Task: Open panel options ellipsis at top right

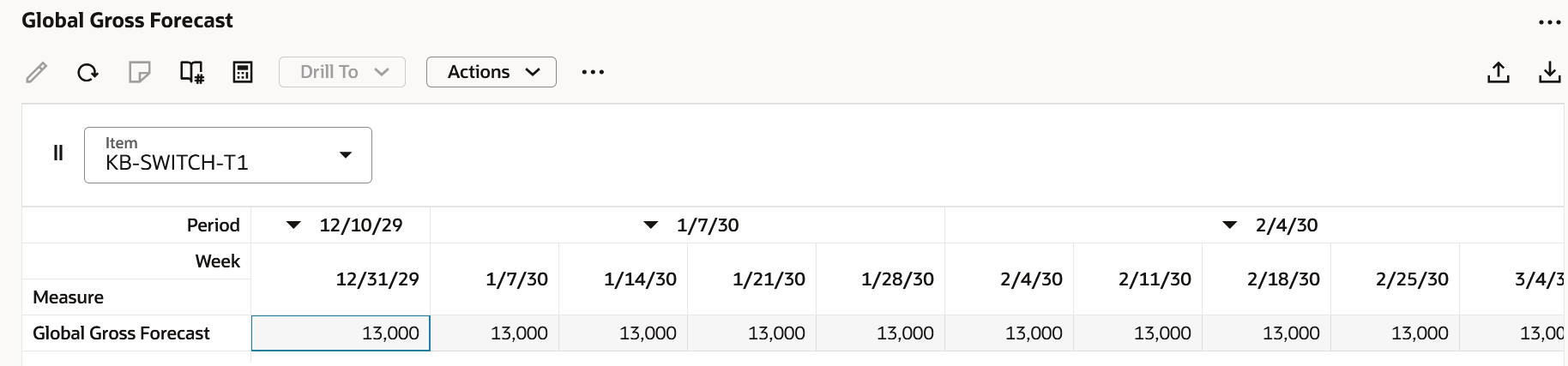Action: pyautogui.click(x=1549, y=22)
